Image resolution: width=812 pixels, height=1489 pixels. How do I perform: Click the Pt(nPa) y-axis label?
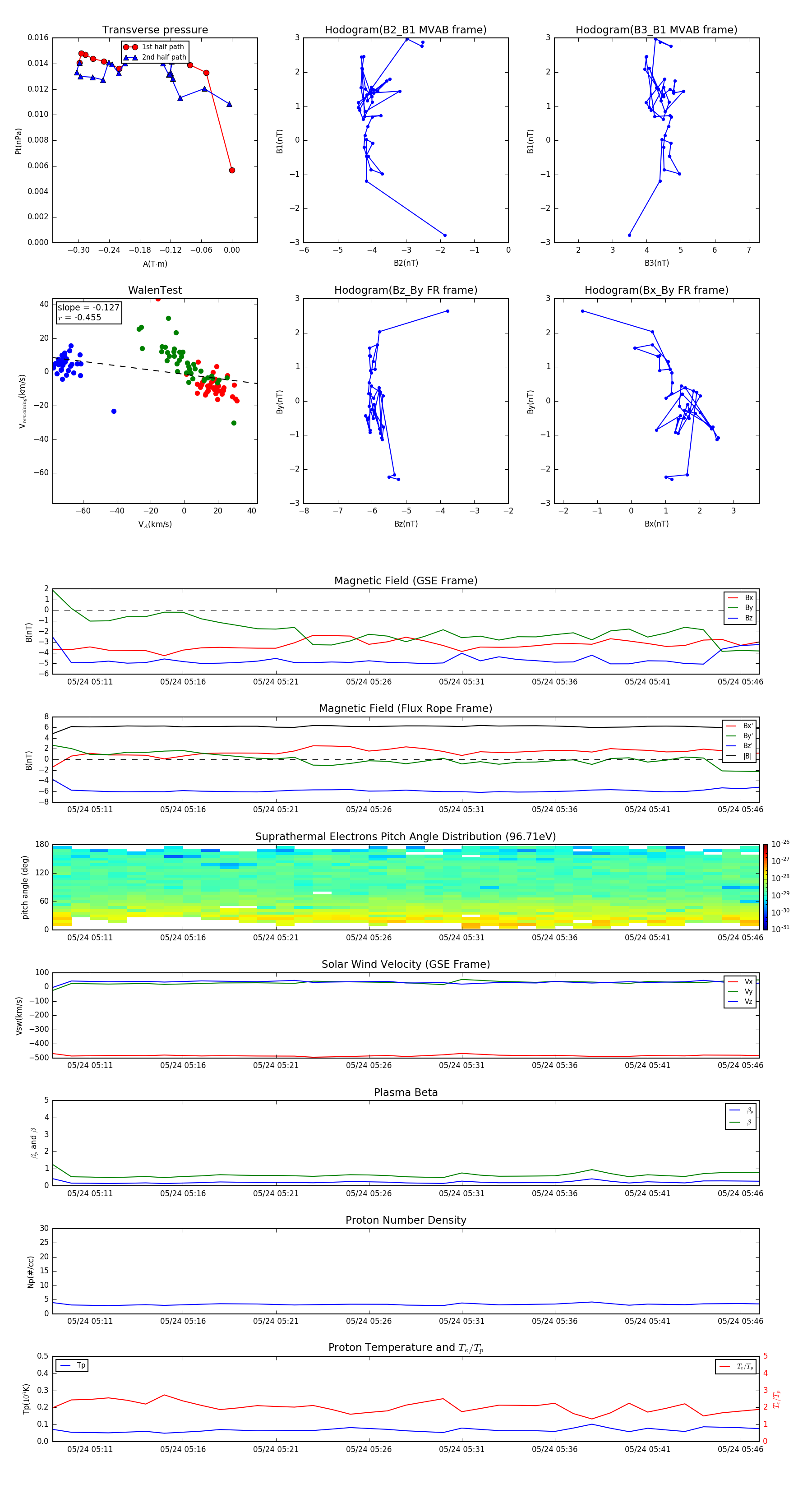point(18,141)
